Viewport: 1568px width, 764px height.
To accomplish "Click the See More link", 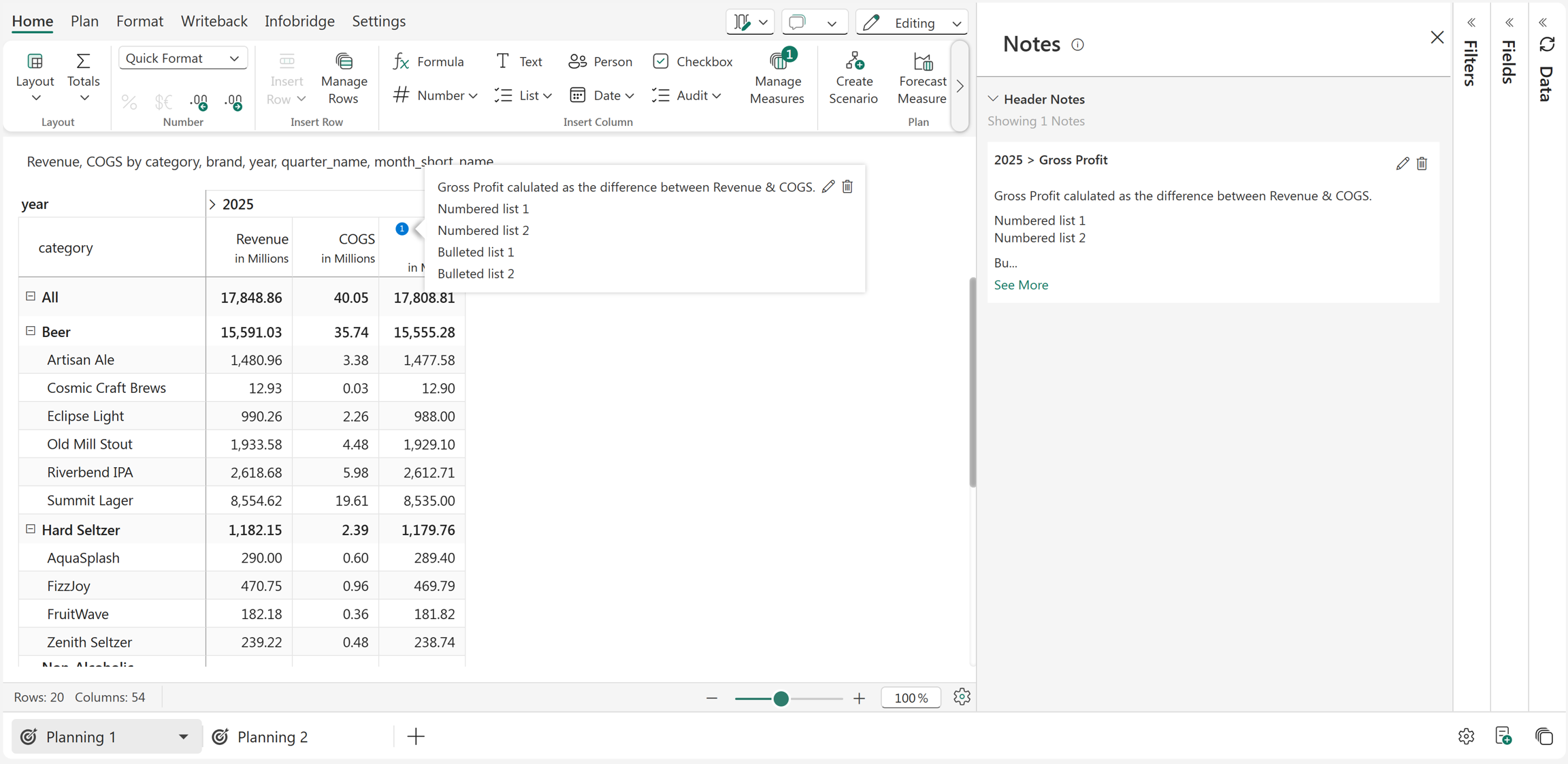I will tap(1021, 285).
